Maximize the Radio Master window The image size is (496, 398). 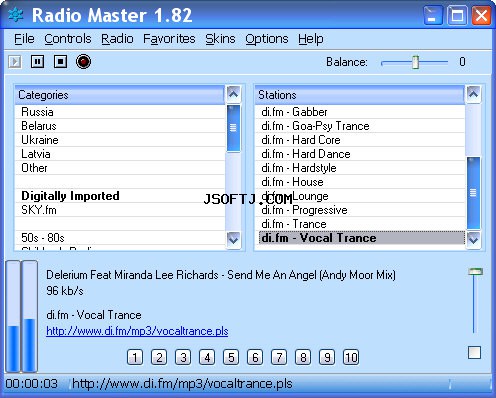click(x=457, y=15)
